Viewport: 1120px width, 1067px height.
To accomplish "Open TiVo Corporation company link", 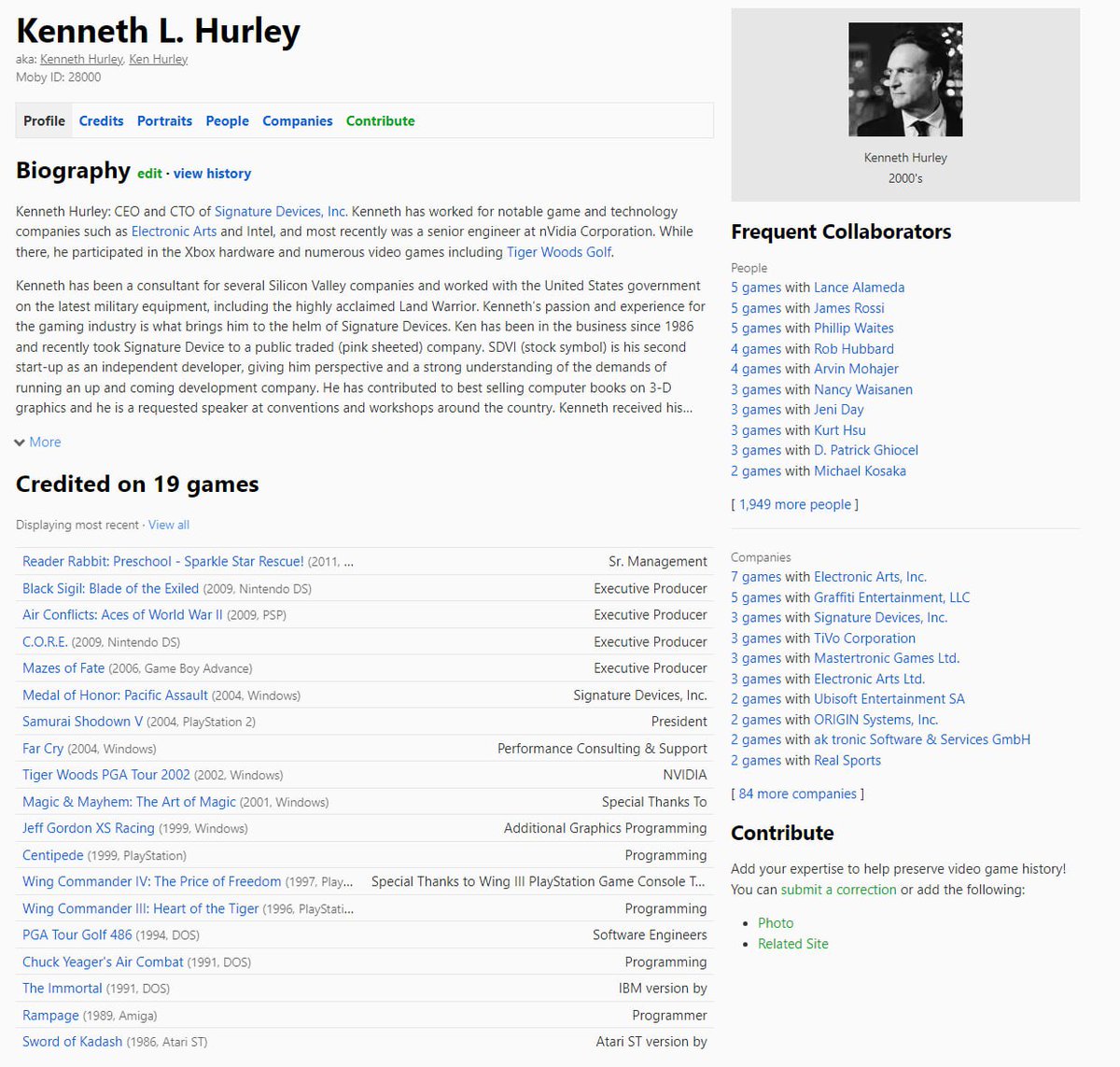I will [864, 639].
